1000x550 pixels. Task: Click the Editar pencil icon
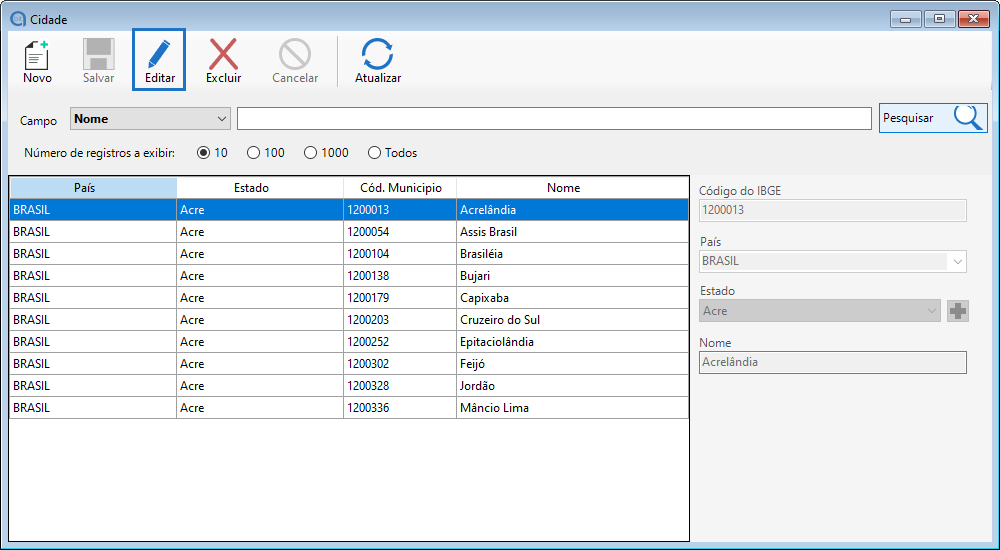(159, 55)
